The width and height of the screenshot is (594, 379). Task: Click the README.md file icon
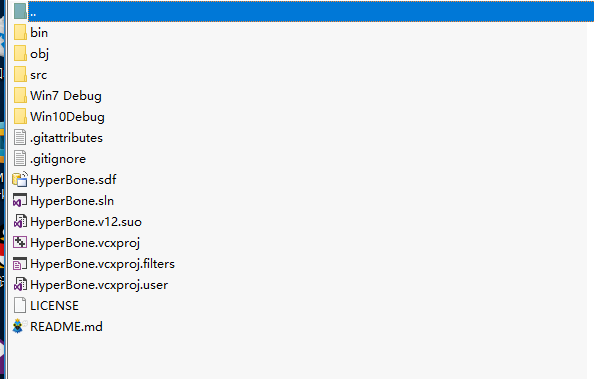(19, 326)
